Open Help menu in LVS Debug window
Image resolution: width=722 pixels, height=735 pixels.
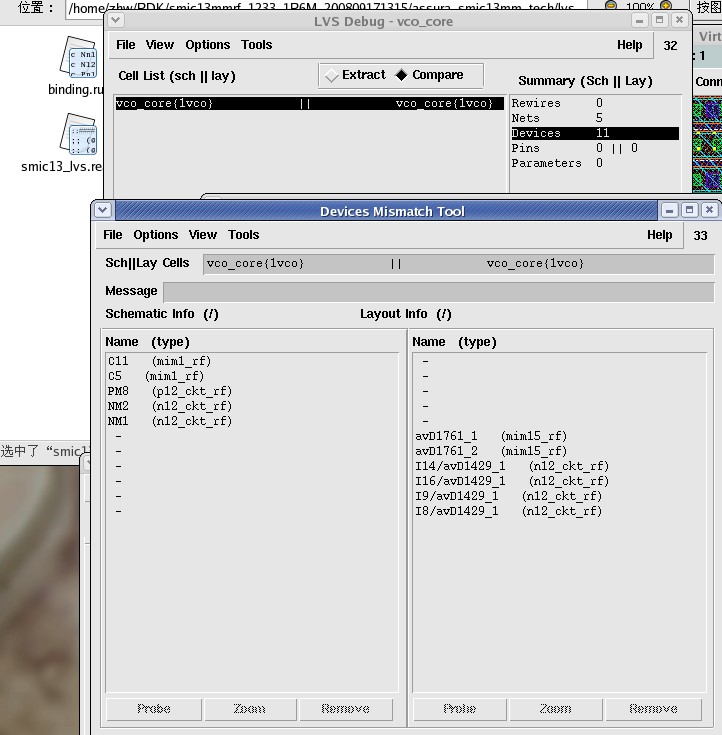(x=629, y=45)
